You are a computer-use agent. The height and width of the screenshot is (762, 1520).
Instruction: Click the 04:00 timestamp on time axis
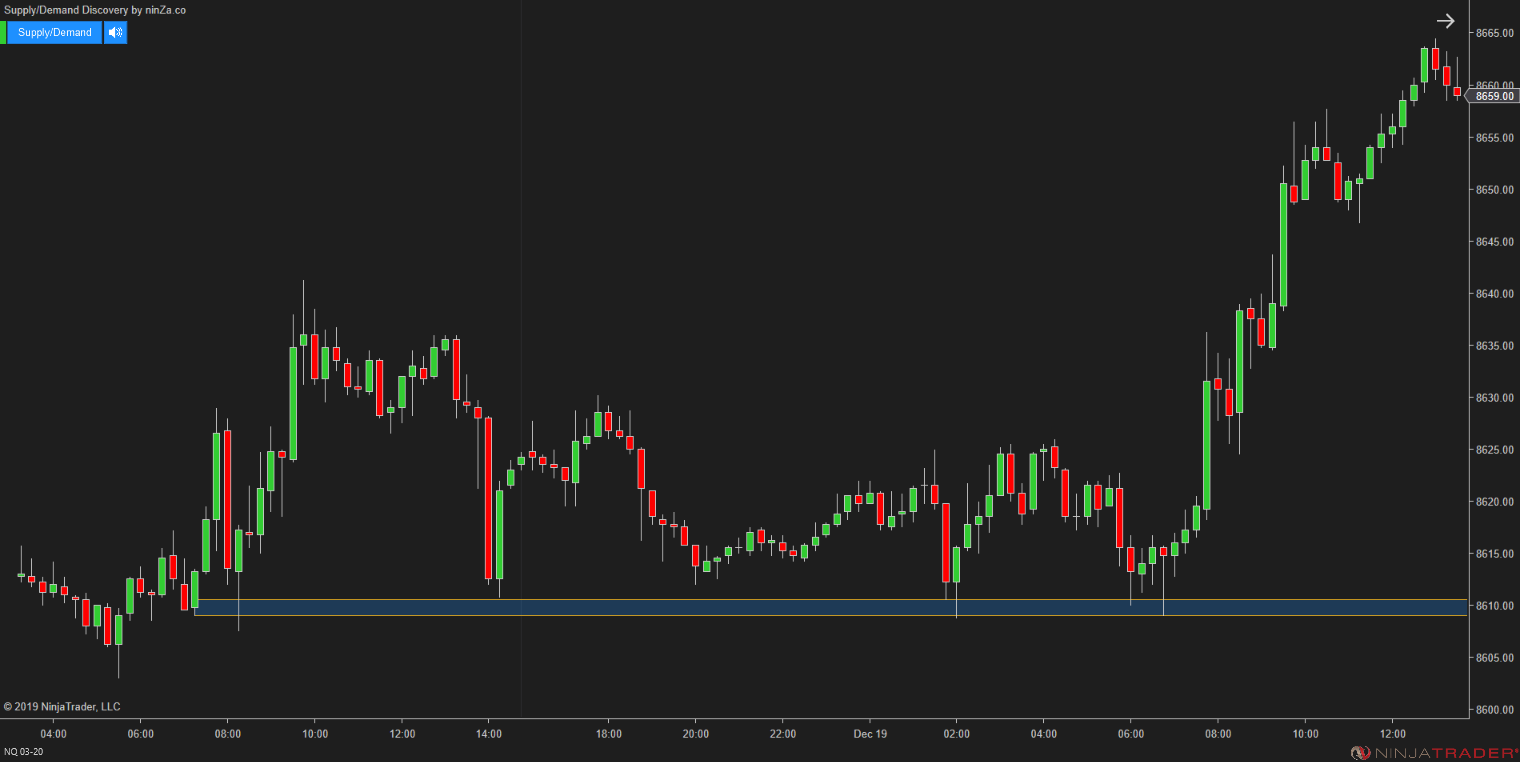point(53,734)
